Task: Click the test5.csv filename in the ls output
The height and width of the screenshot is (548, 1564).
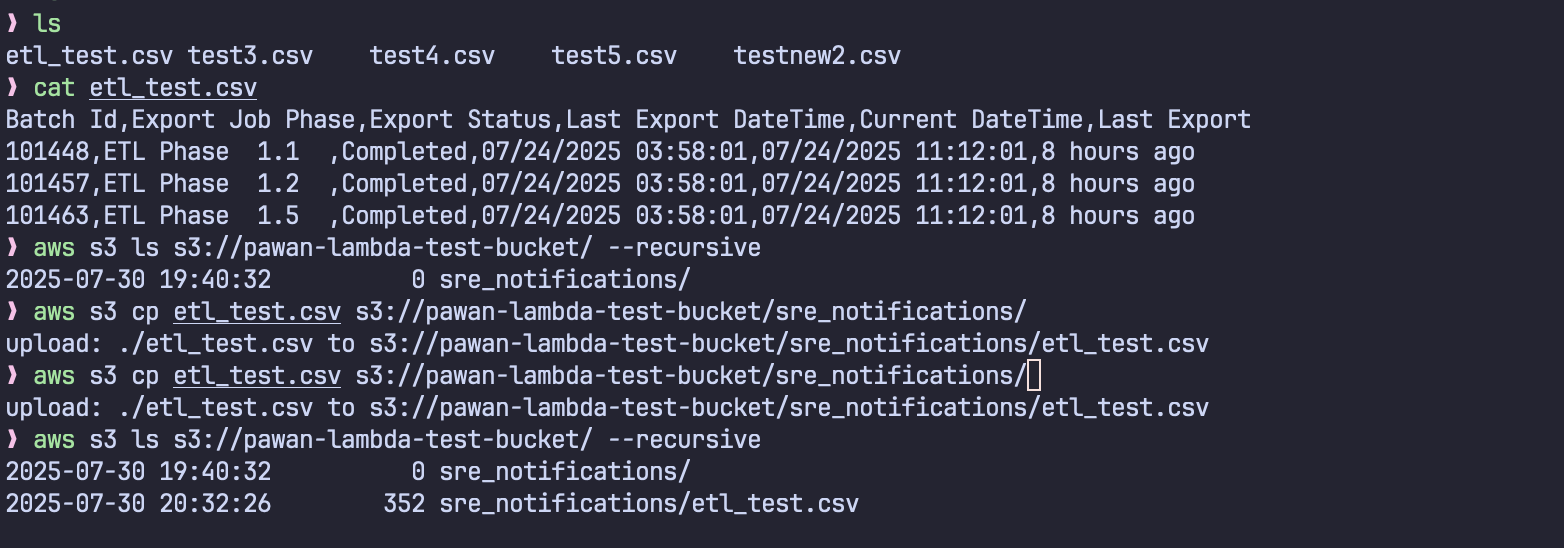Action: tap(614, 56)
